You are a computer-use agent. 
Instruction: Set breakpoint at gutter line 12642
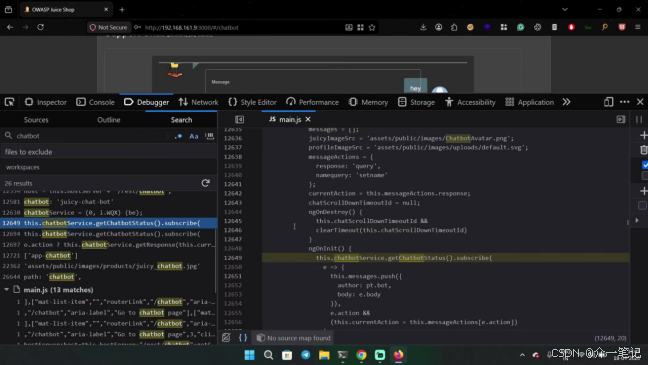pyautogui.click(x=233, y=193)
